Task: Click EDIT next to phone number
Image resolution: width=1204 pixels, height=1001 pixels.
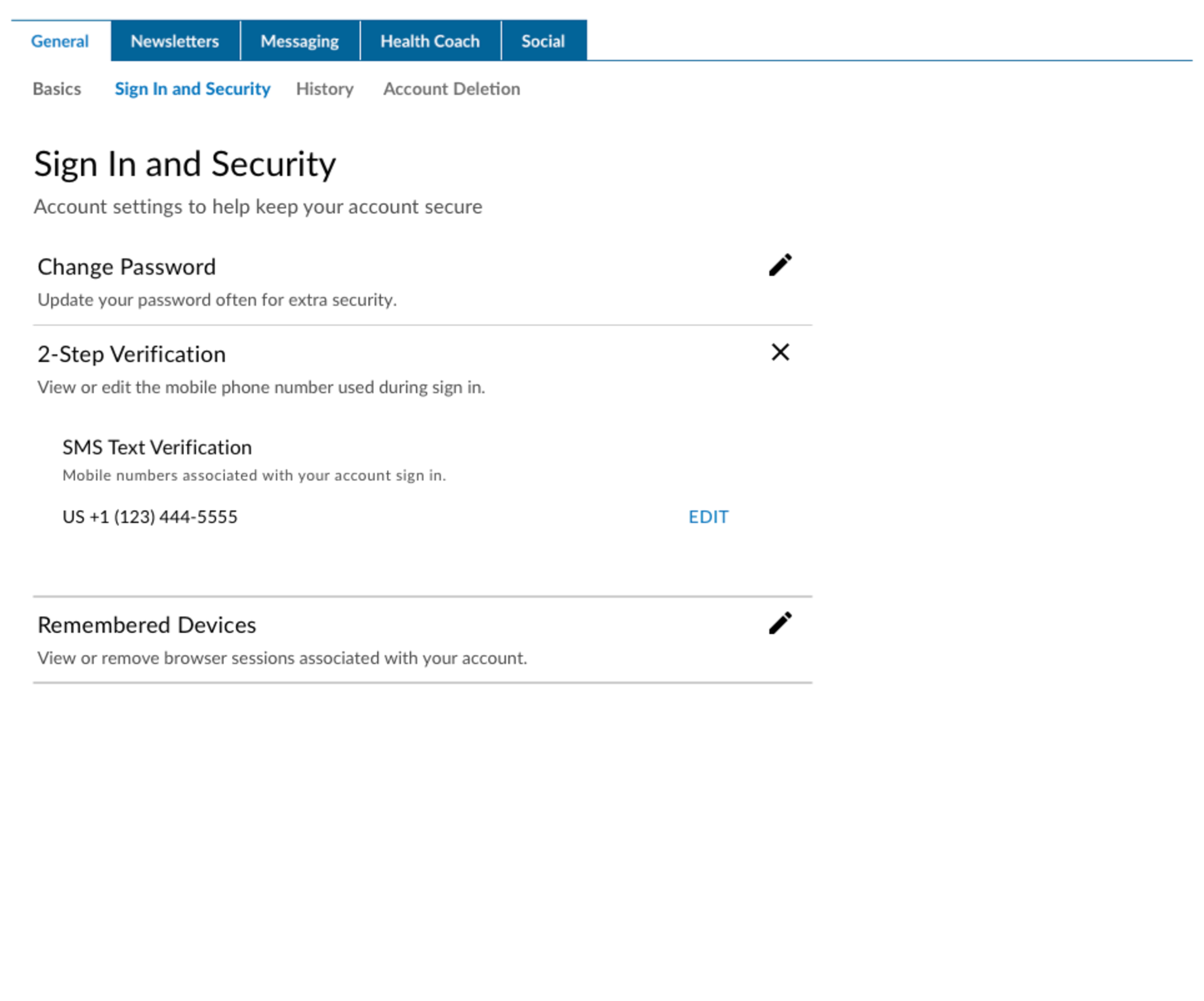Action: [708, 516]
